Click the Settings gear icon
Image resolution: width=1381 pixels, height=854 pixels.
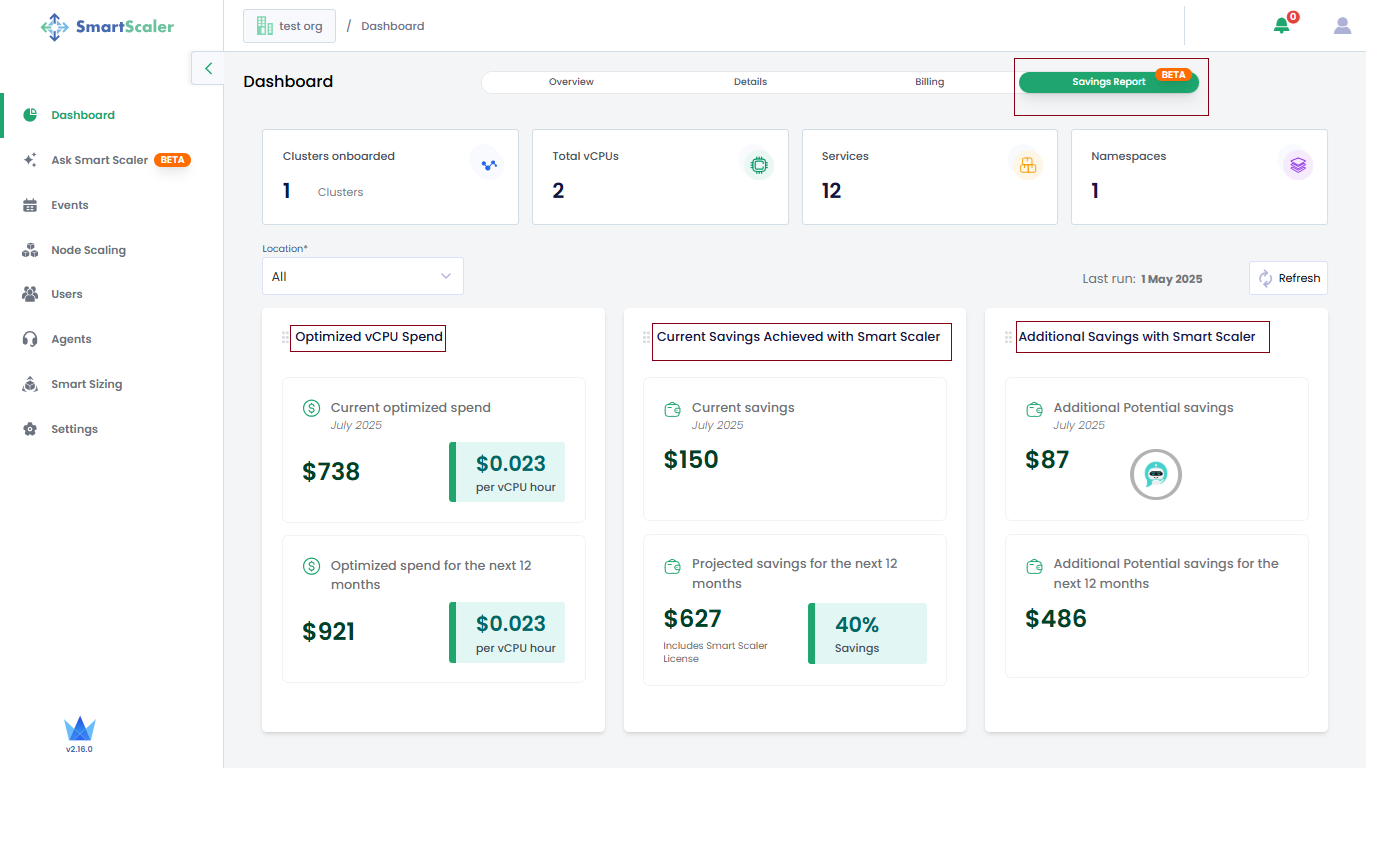tap(30, 429)
